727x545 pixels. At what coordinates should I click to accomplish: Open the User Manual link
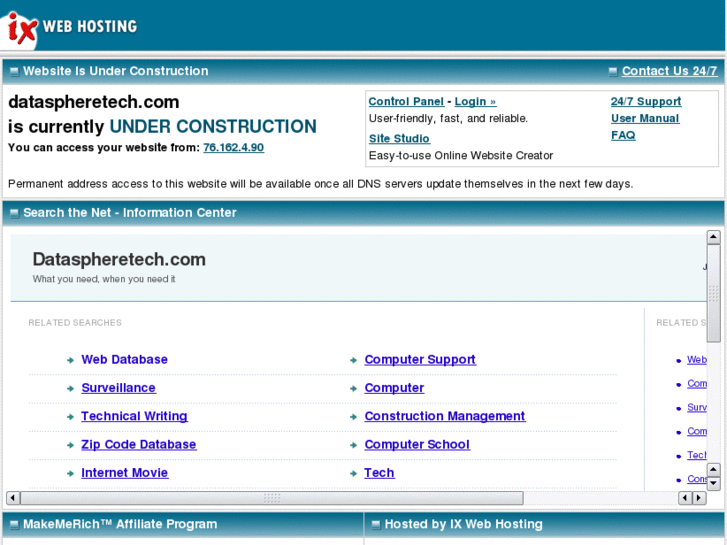coord(645,118)
